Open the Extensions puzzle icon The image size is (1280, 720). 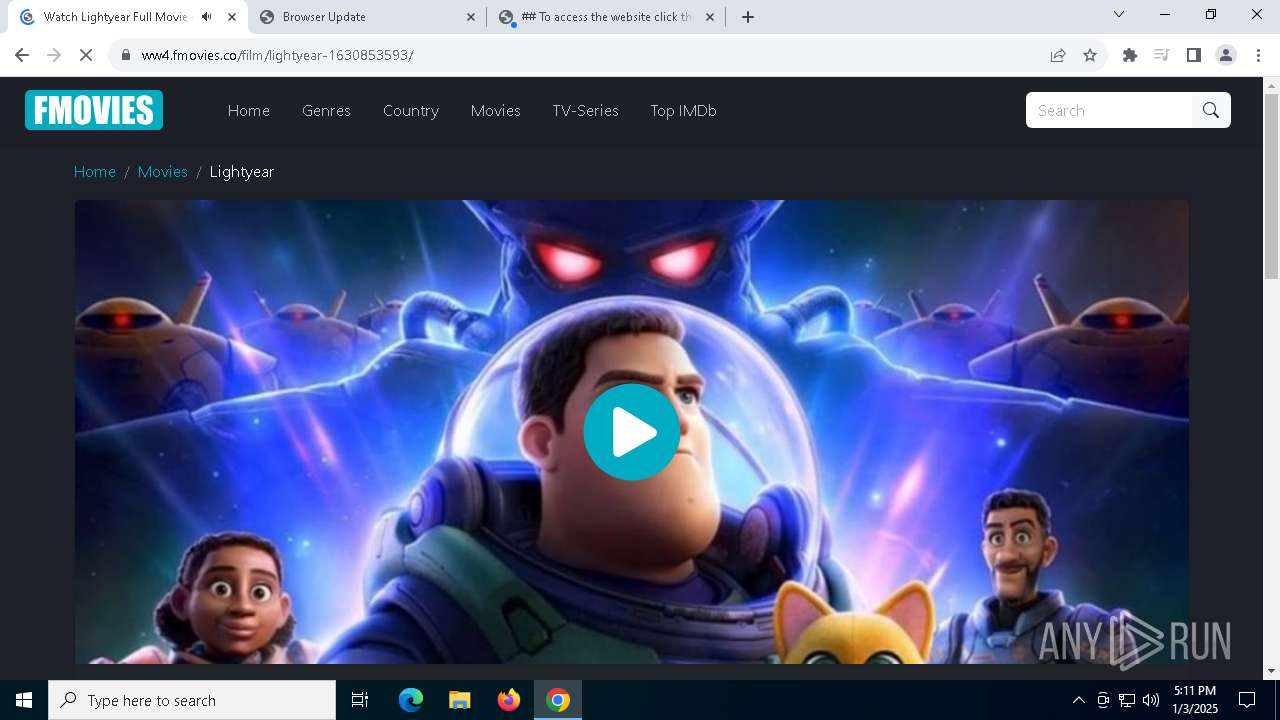click(x=1130, y=55)
